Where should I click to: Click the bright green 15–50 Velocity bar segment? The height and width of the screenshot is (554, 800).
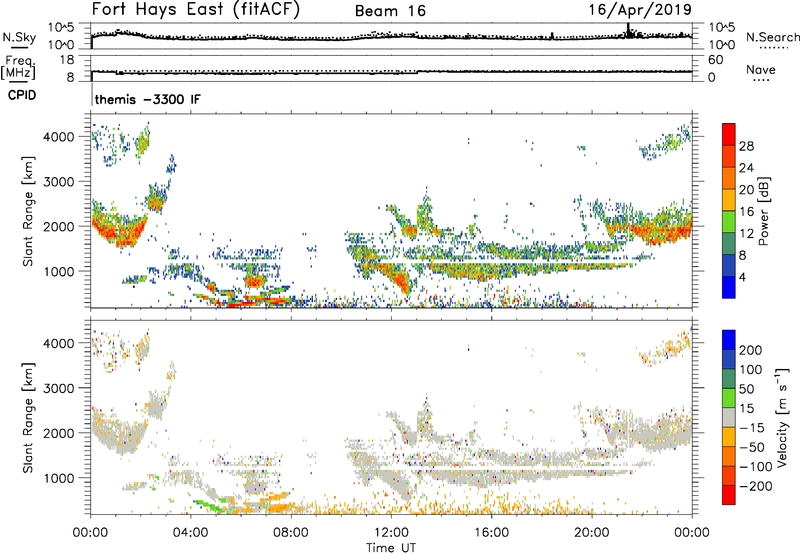[x=729, y=398]
